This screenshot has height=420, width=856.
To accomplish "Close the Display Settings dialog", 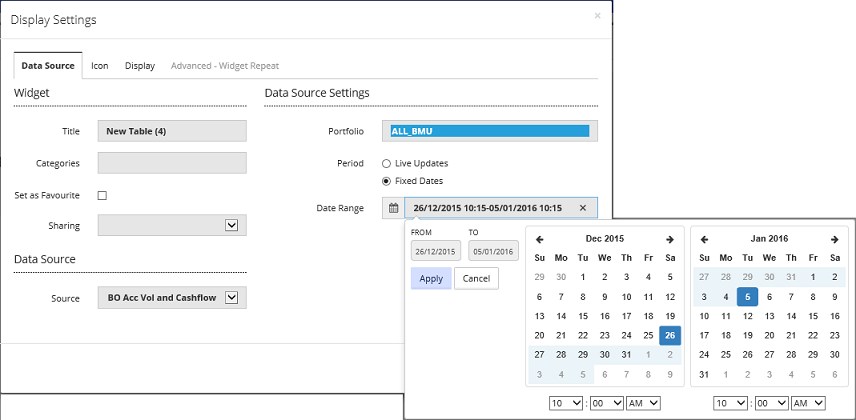I will (597, 16).
